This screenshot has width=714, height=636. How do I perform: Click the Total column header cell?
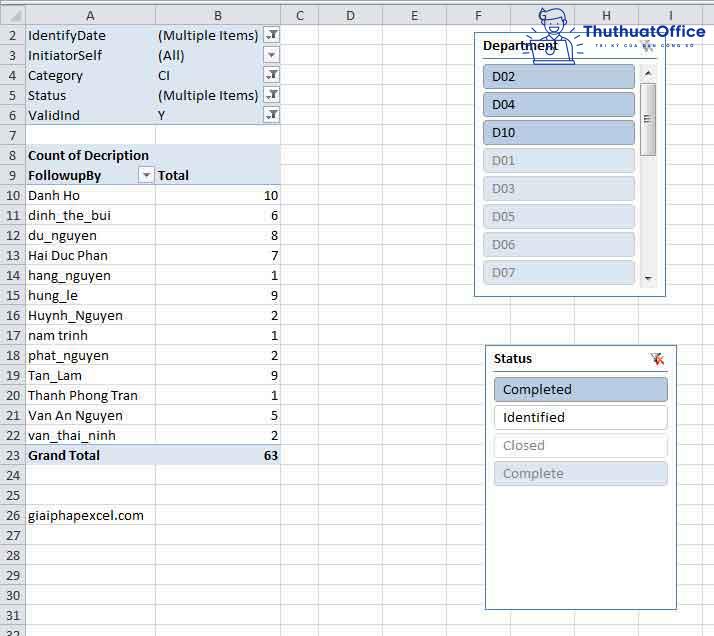(x=218, y=175)
